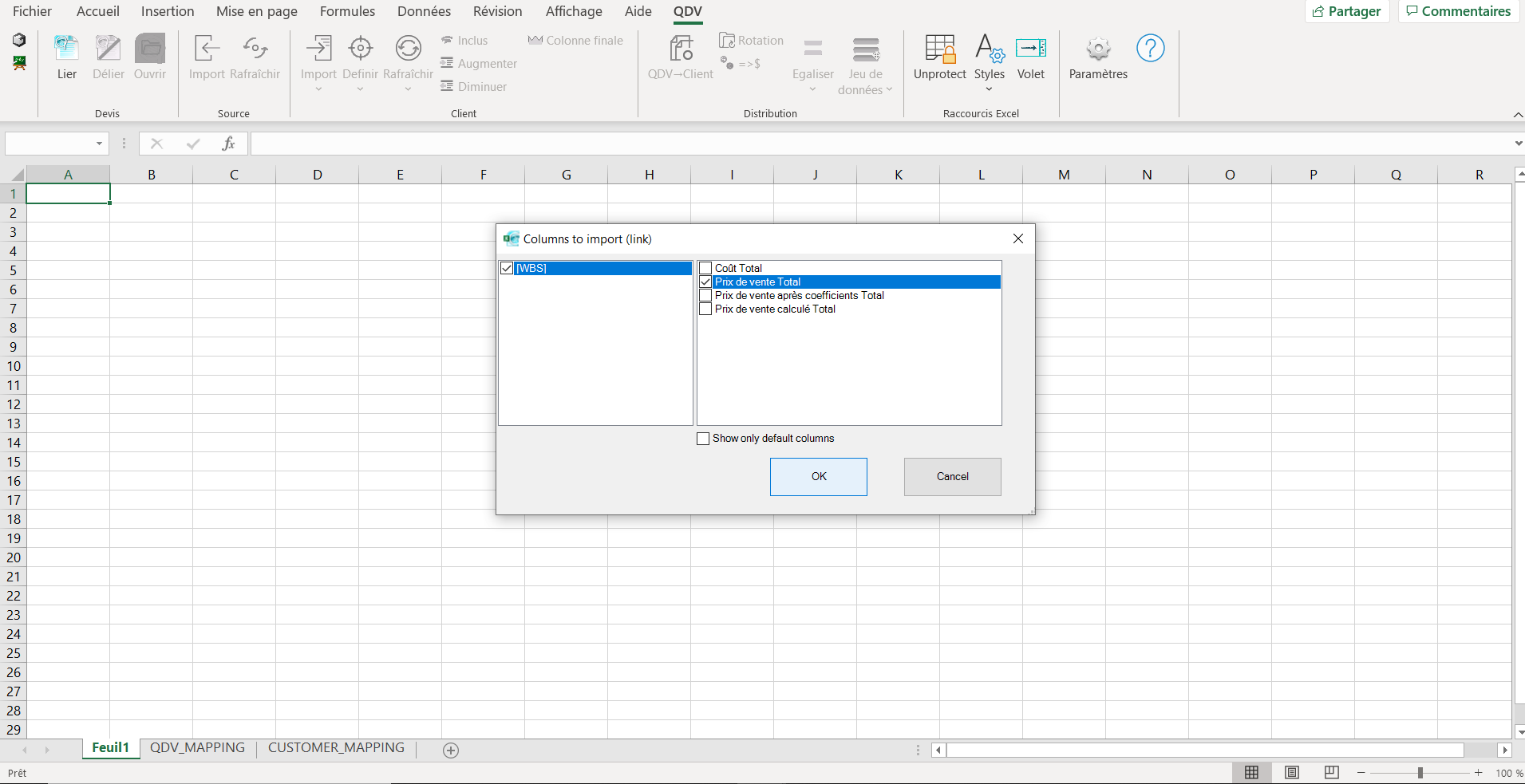Viewport: 1525px width, 784px height.
Task: Check Prix de vente après coefficients Total
Action: click(705, 295)
